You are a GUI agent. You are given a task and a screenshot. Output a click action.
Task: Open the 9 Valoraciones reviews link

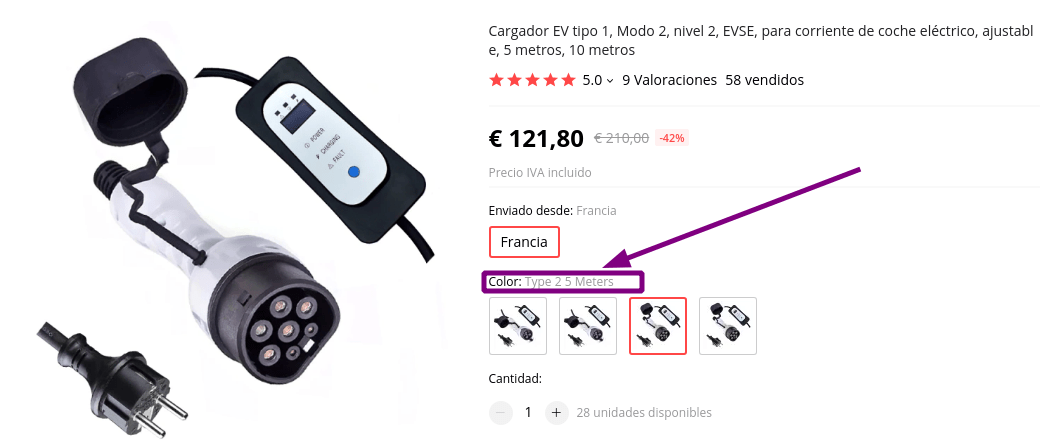click(669, 80)
